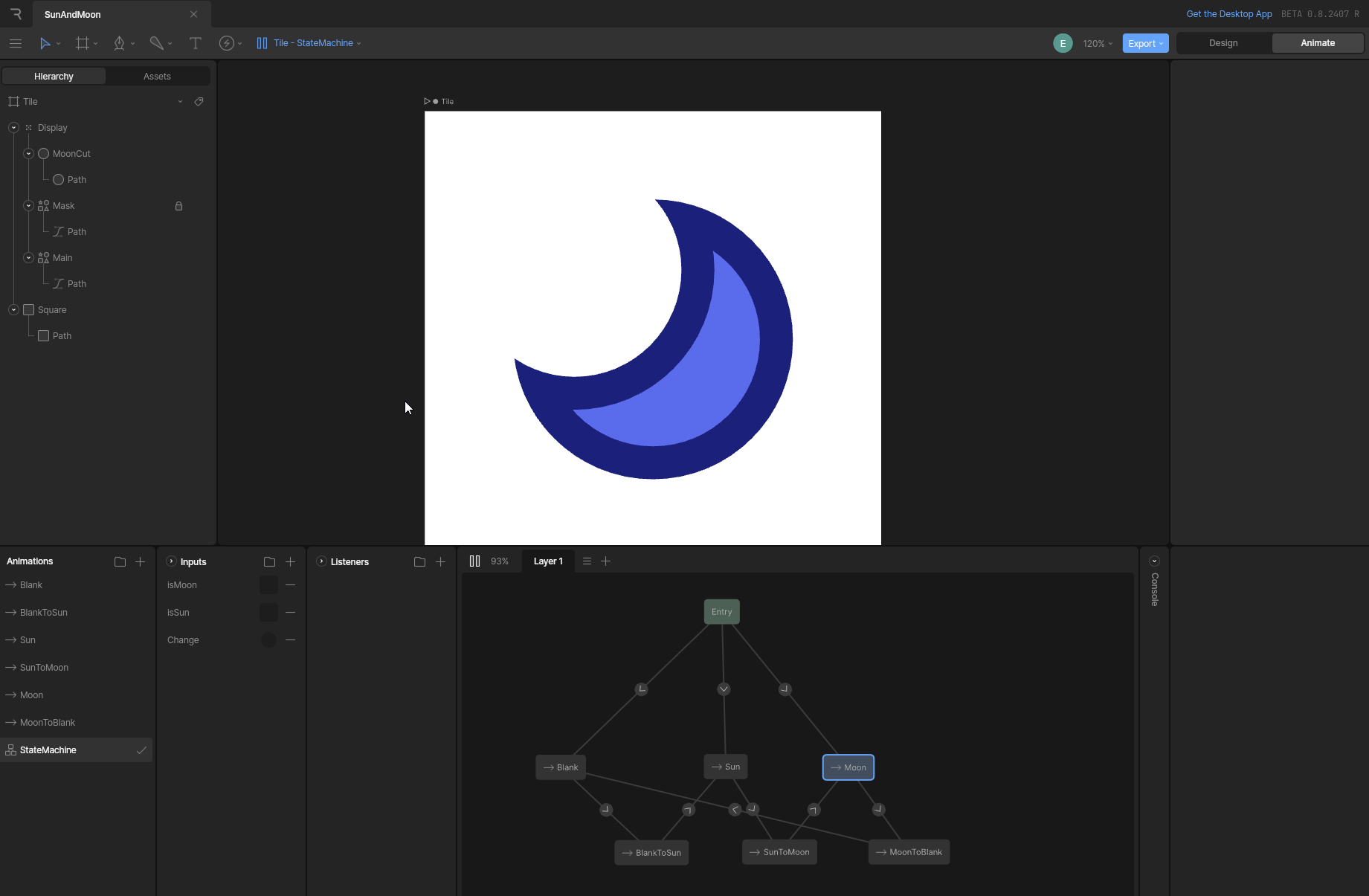Toggle the isSun boolean checkbox
This screenshot has width=1369, height=896.
pyautogui.click(x=268, y=613)
